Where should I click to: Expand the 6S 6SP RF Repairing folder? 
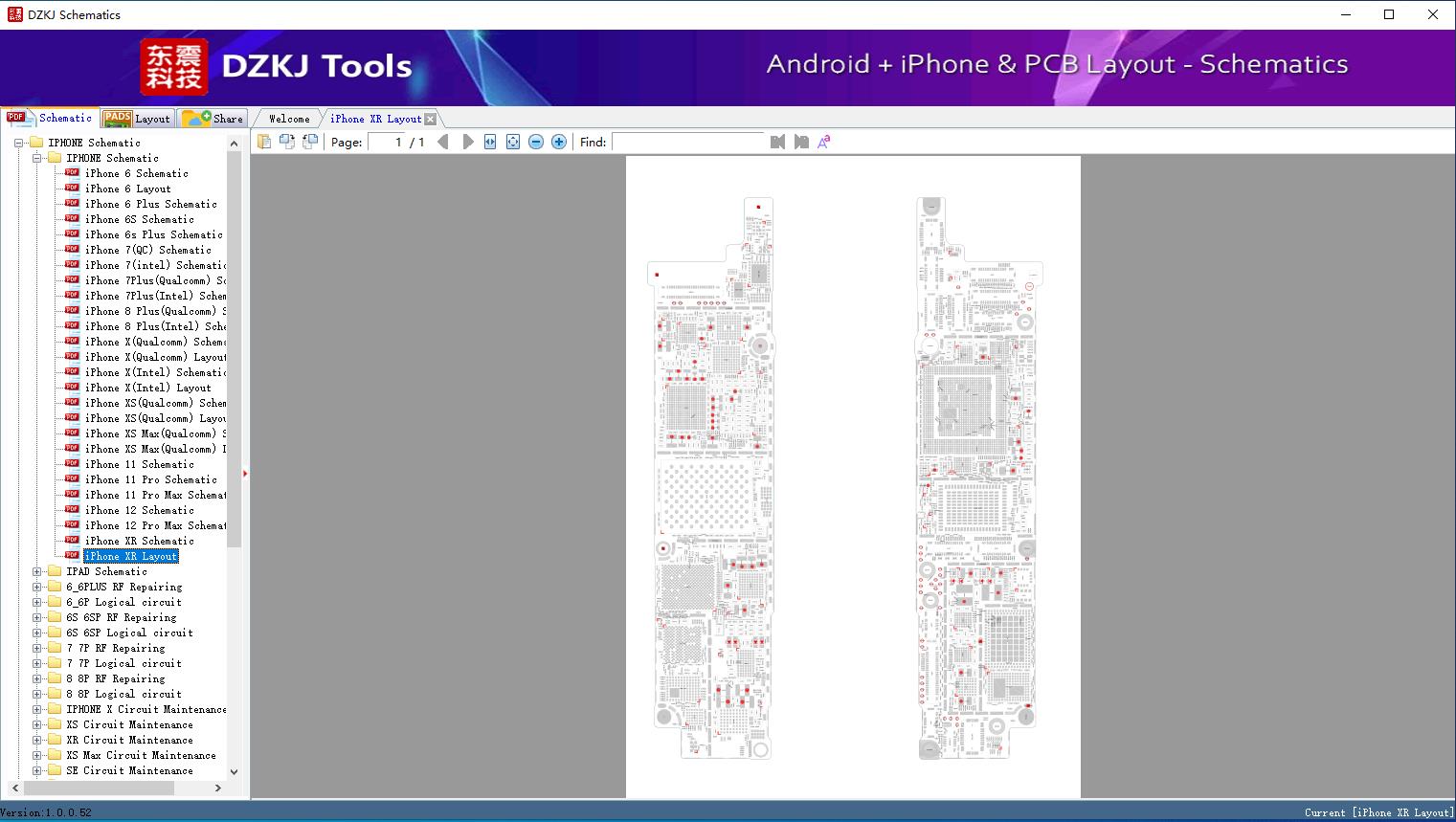tap(37, 617)
